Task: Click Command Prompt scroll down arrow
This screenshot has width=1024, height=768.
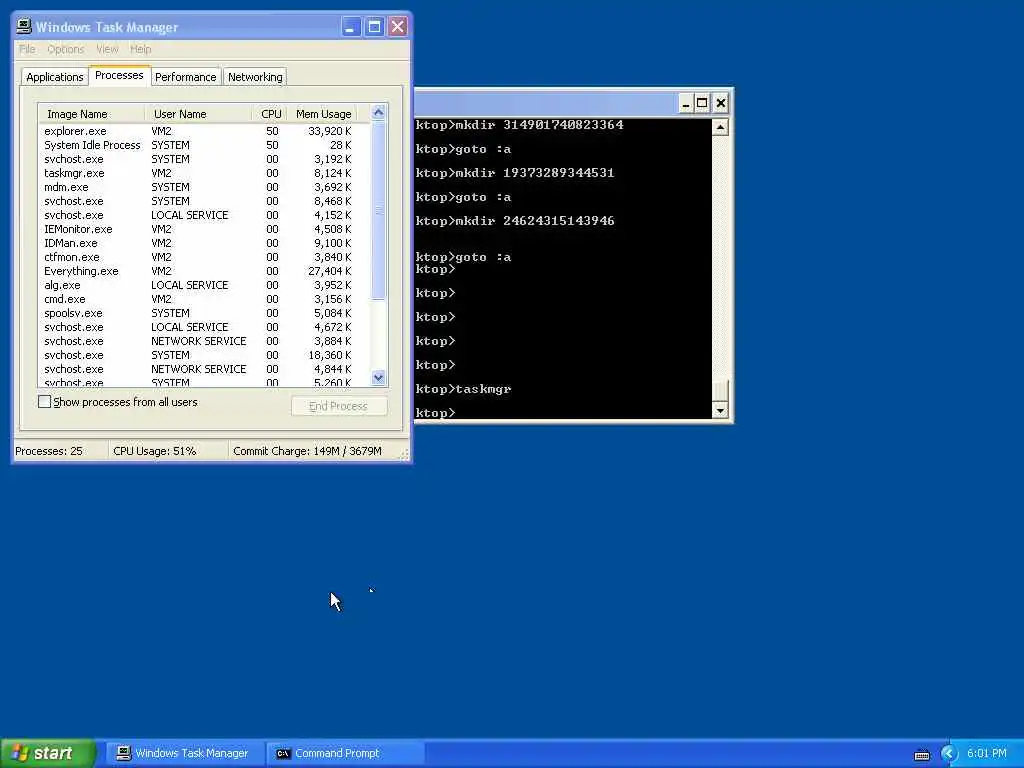Action: [720, 410]
